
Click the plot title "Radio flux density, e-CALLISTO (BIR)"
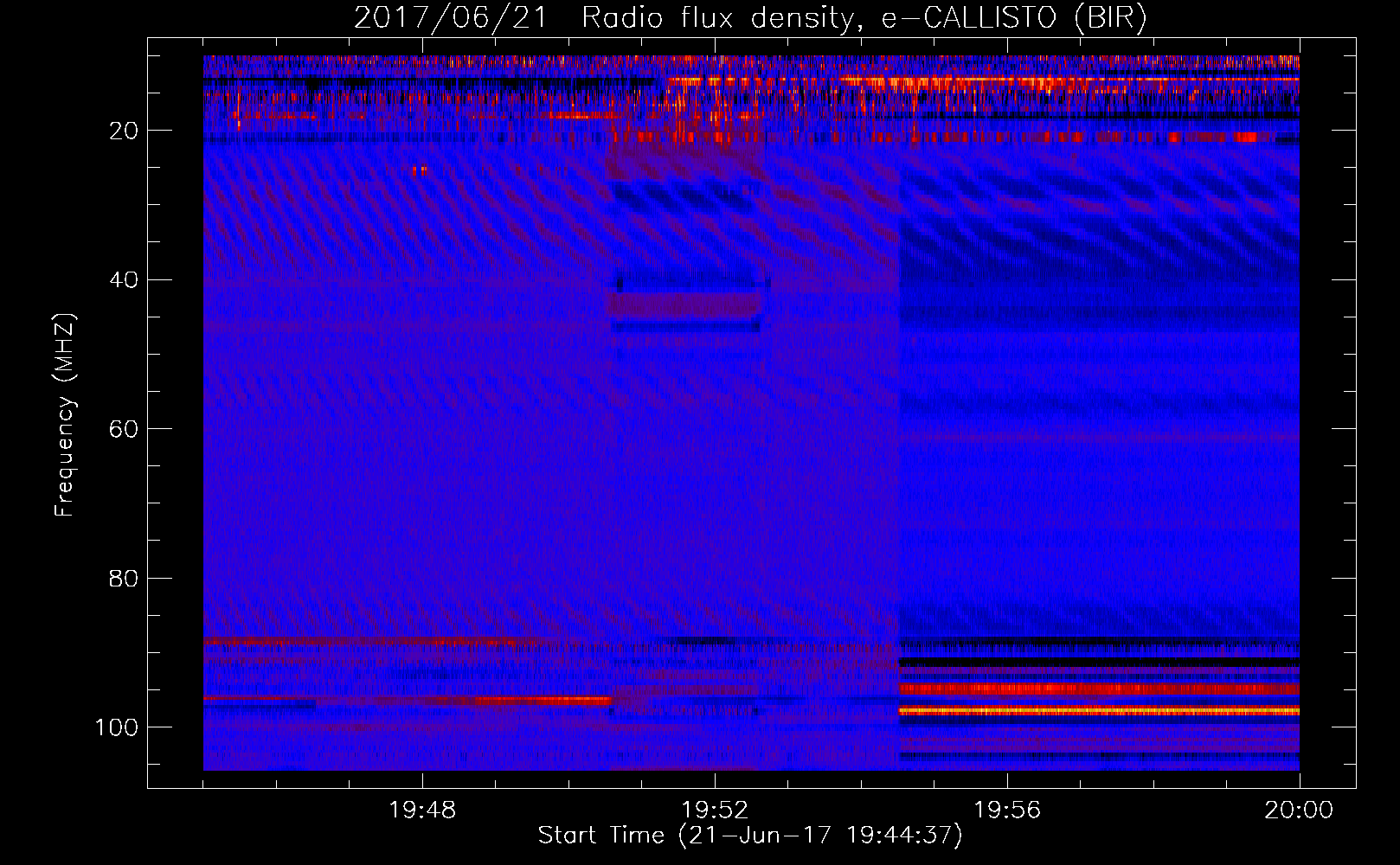pos(864,19)
